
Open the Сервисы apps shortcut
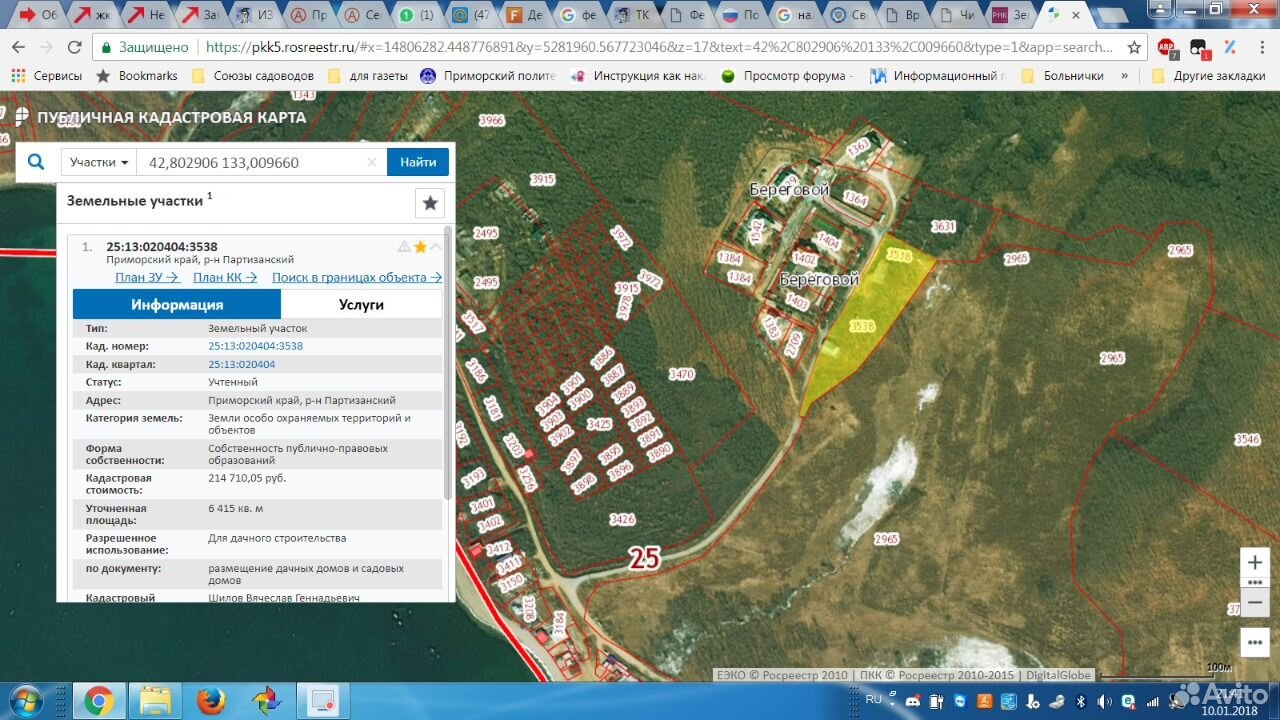[x=47, y=76]
